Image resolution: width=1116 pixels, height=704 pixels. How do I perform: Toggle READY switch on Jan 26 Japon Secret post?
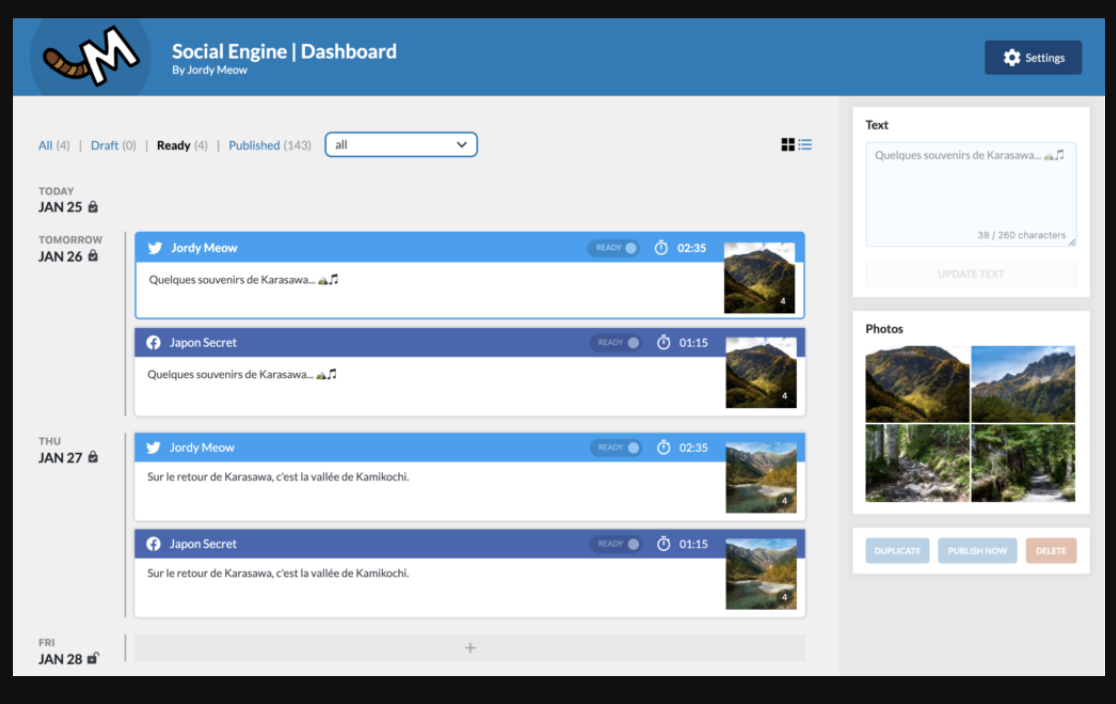pos(616,342)
